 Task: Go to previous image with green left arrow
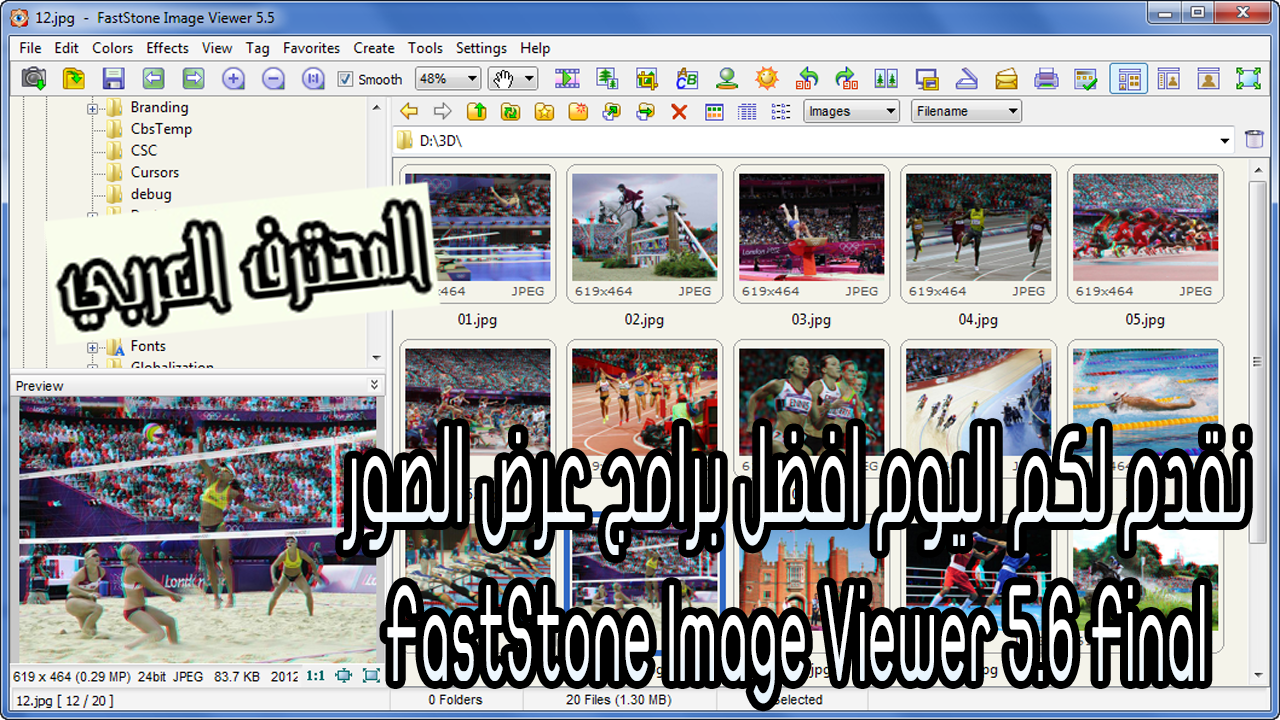click(153, 78)
